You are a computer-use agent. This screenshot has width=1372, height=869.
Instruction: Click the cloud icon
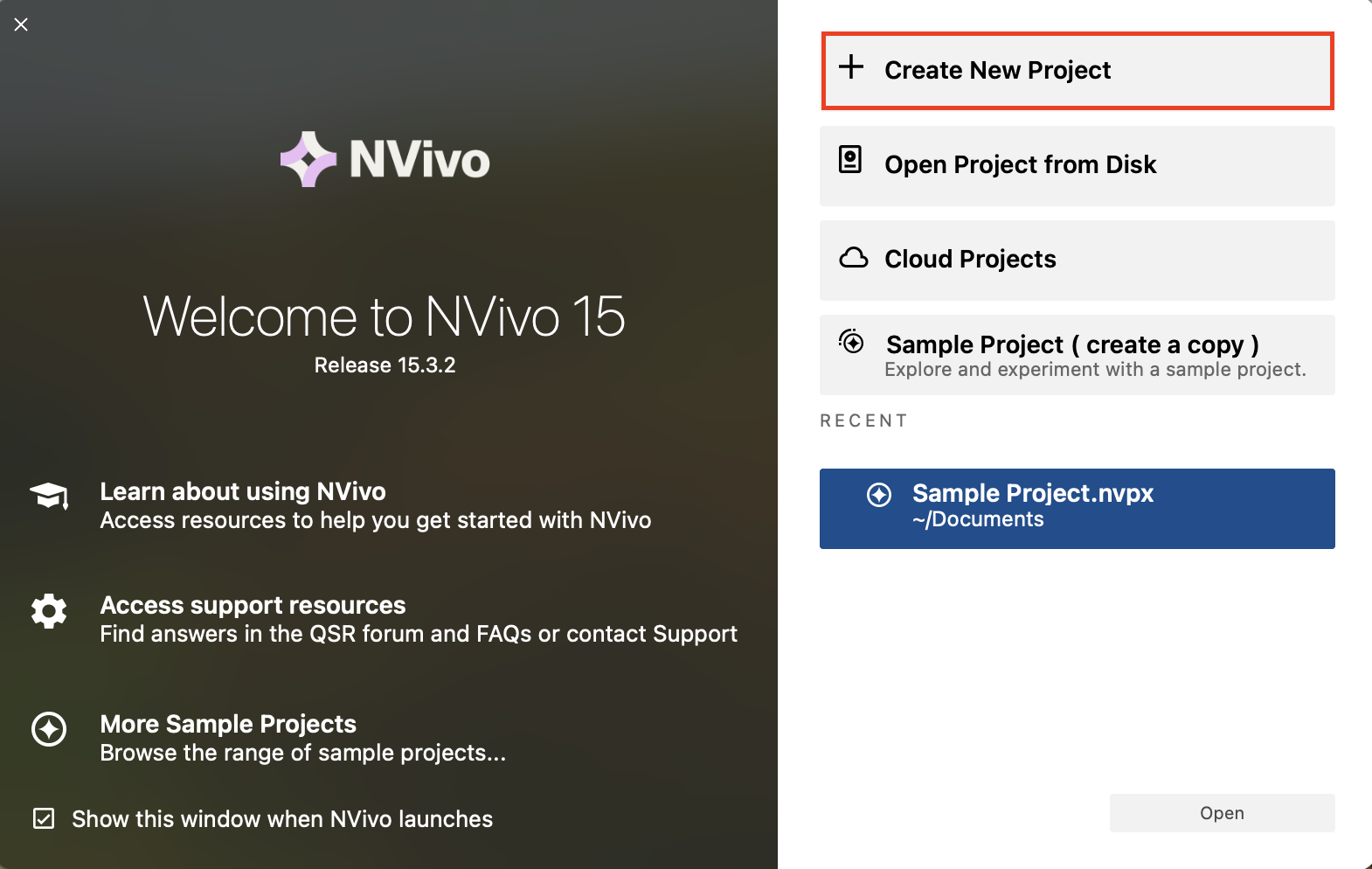(854, 257)
